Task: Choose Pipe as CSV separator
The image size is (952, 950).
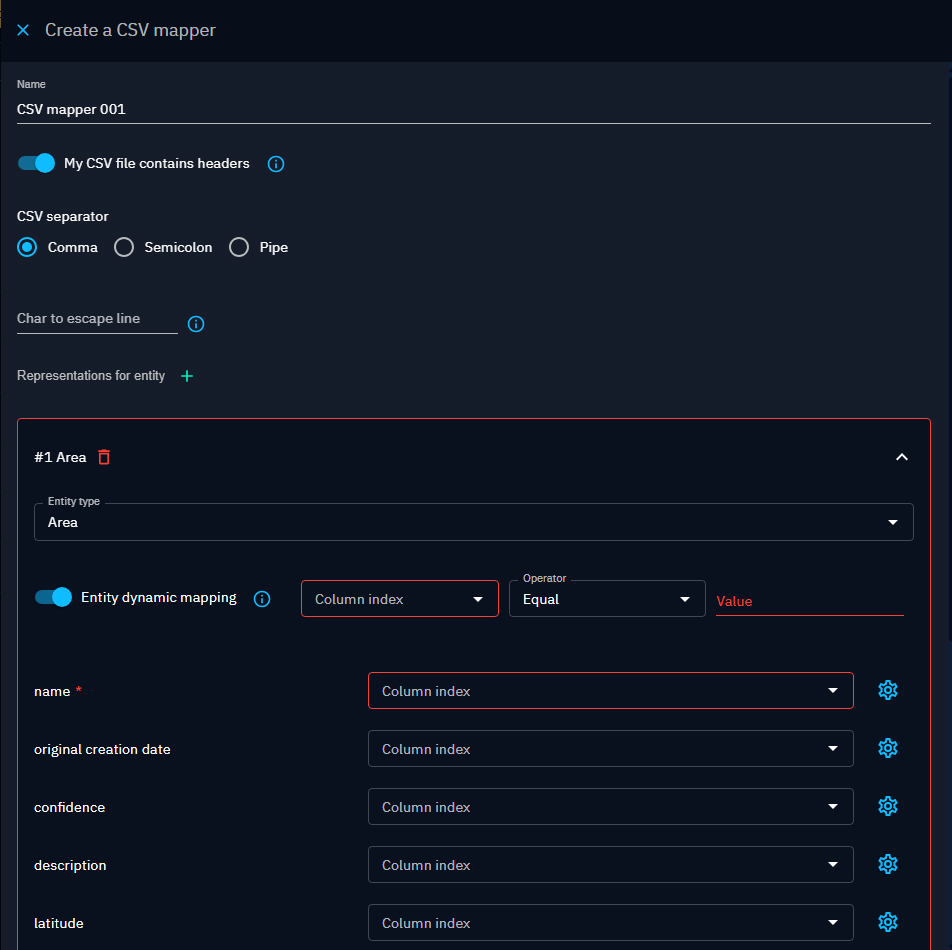Action: (239, 247)
